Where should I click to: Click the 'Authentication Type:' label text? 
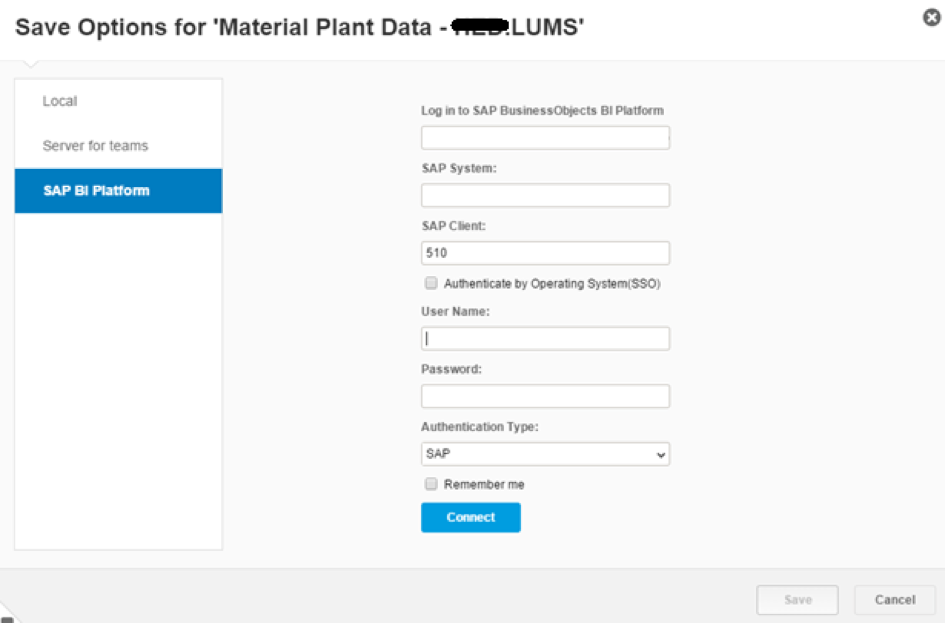(479, 427)
